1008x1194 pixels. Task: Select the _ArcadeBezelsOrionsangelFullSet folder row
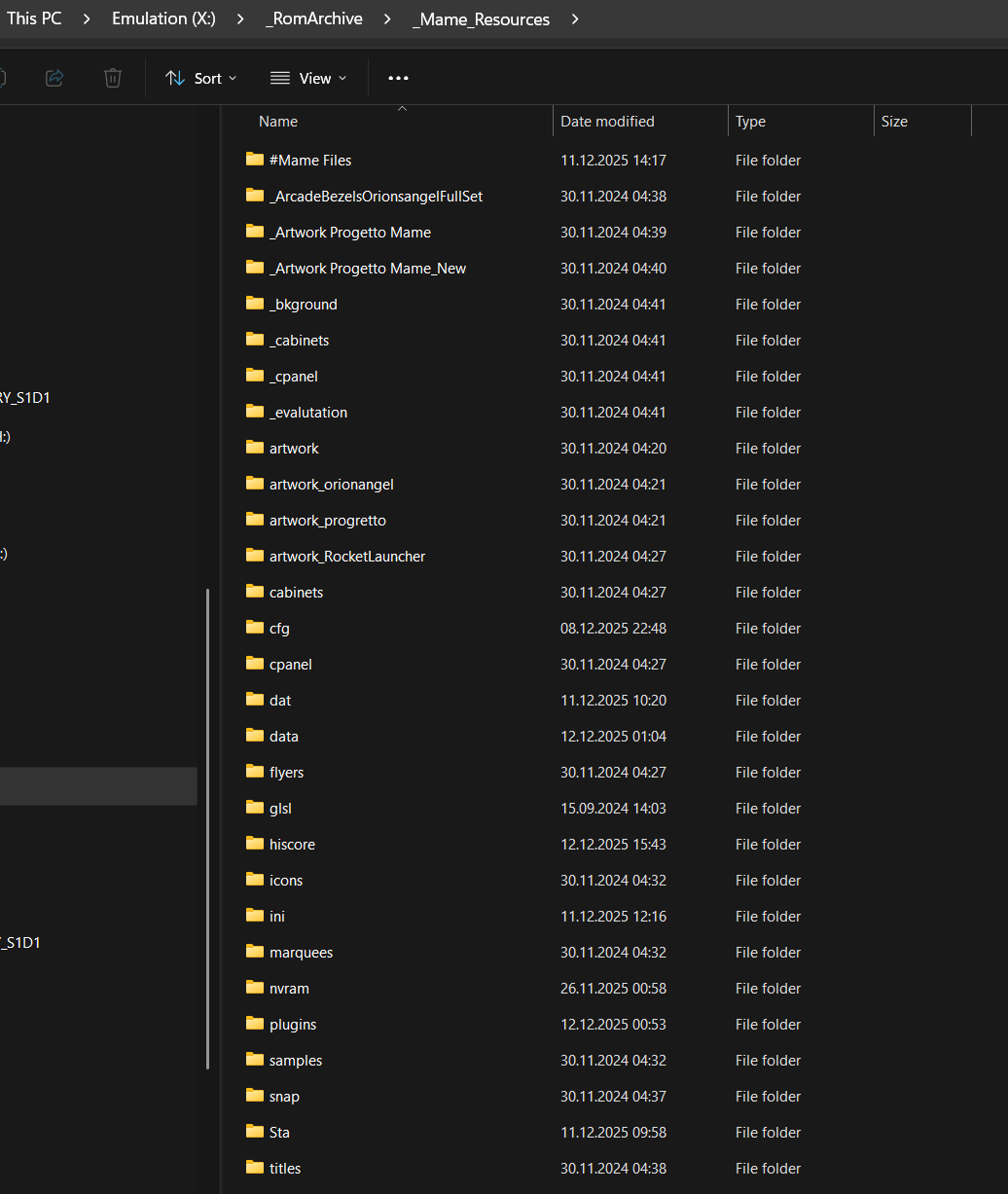(x=376, y=197)
